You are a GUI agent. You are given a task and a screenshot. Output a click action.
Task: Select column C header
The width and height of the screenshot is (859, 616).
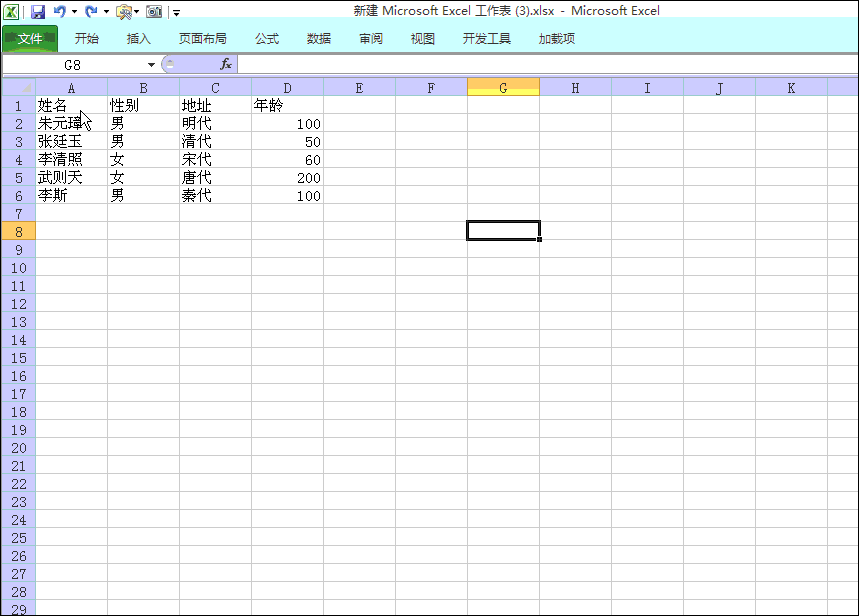[215, 88]
